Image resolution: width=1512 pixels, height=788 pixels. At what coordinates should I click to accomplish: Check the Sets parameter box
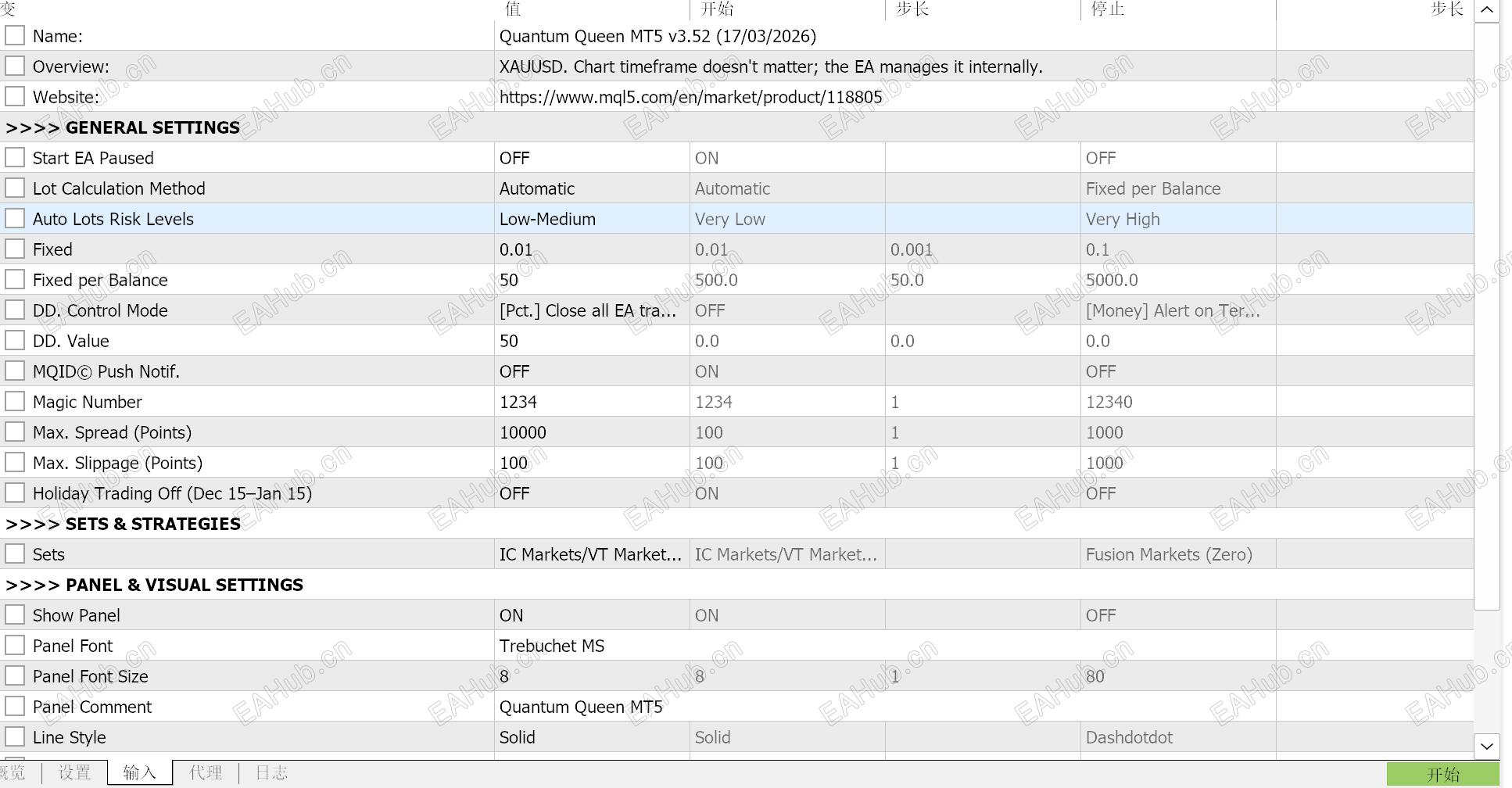point(15,554)
